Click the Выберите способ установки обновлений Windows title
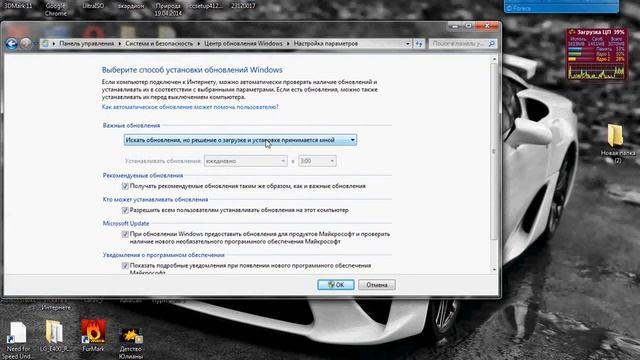 pyautogui.click(x=192, y=70)
